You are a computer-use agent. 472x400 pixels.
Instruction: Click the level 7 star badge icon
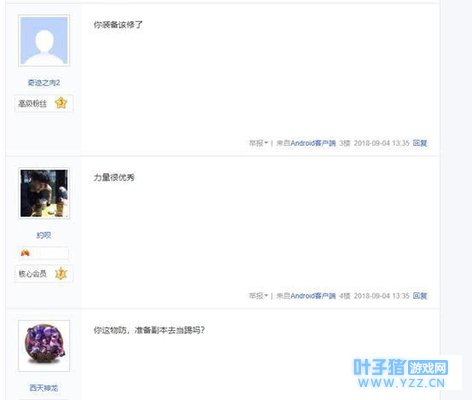point(61,273)
